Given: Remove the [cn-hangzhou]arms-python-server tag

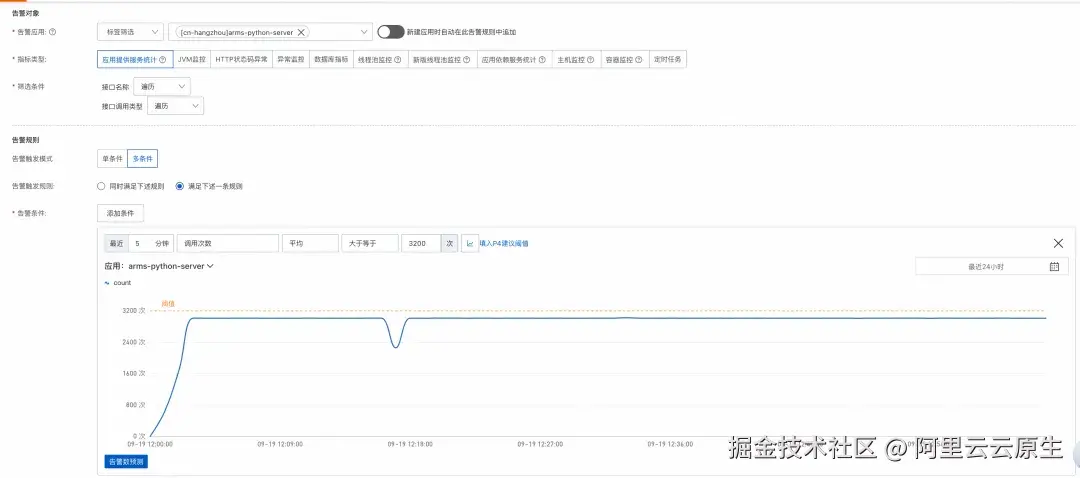Looking at the screenshot, I should [301, 32].
